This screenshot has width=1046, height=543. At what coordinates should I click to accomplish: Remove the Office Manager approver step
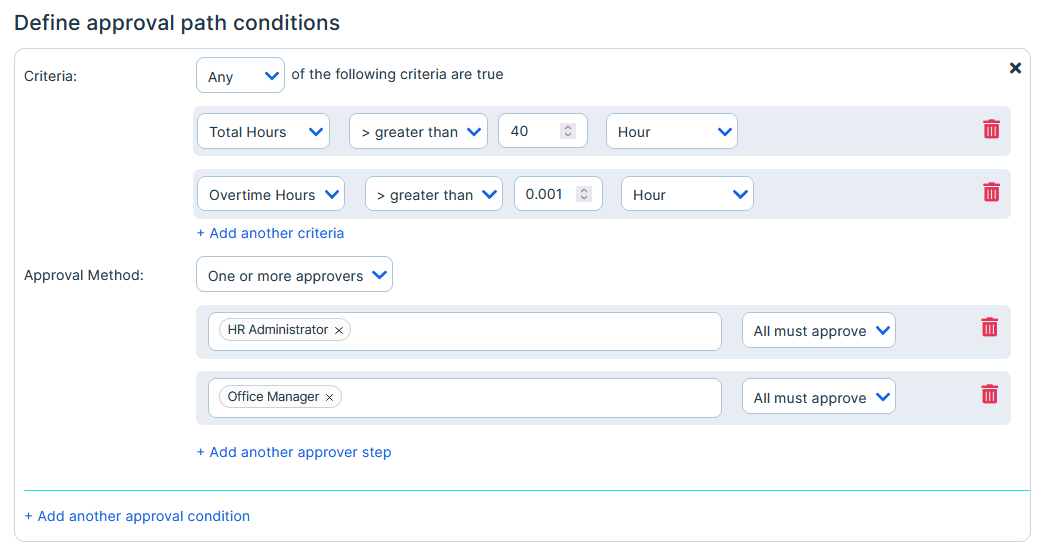989,394
